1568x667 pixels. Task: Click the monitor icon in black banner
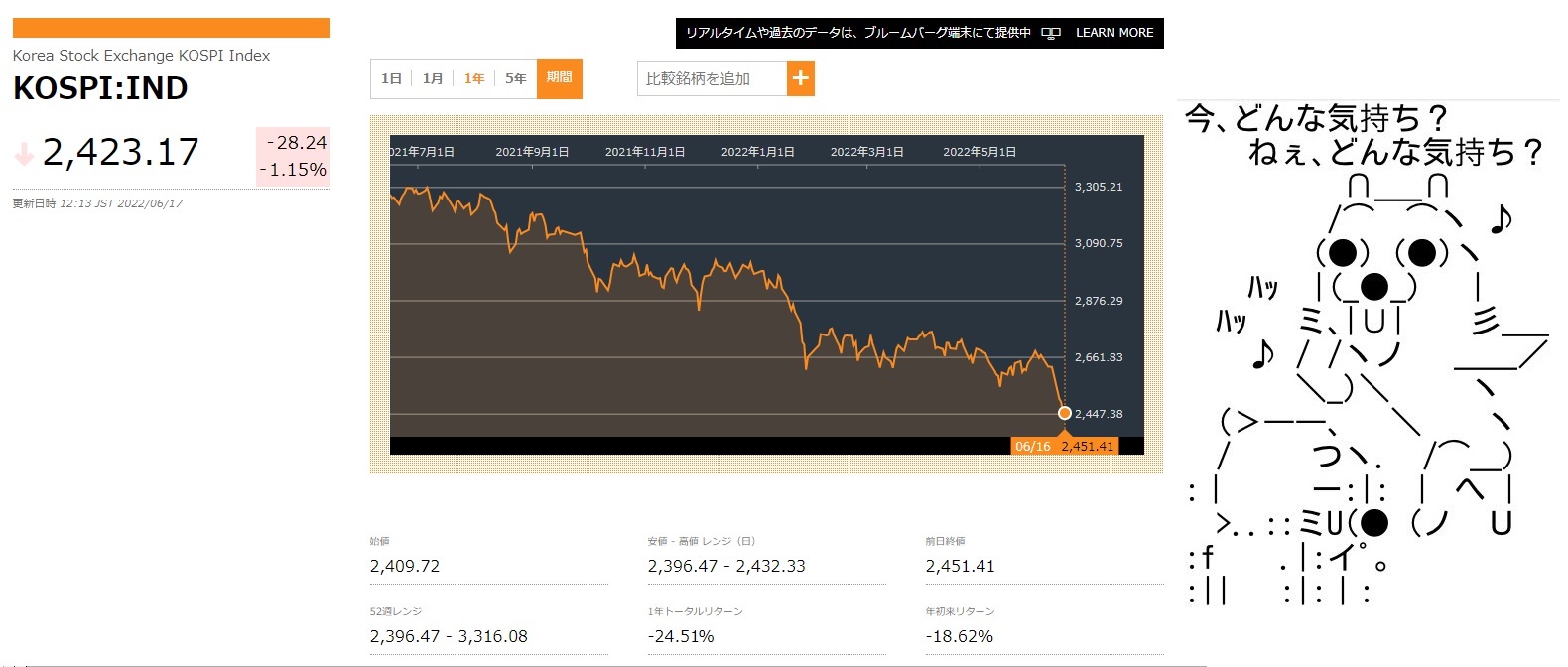pyautogui.click(x=1051, y=33)
